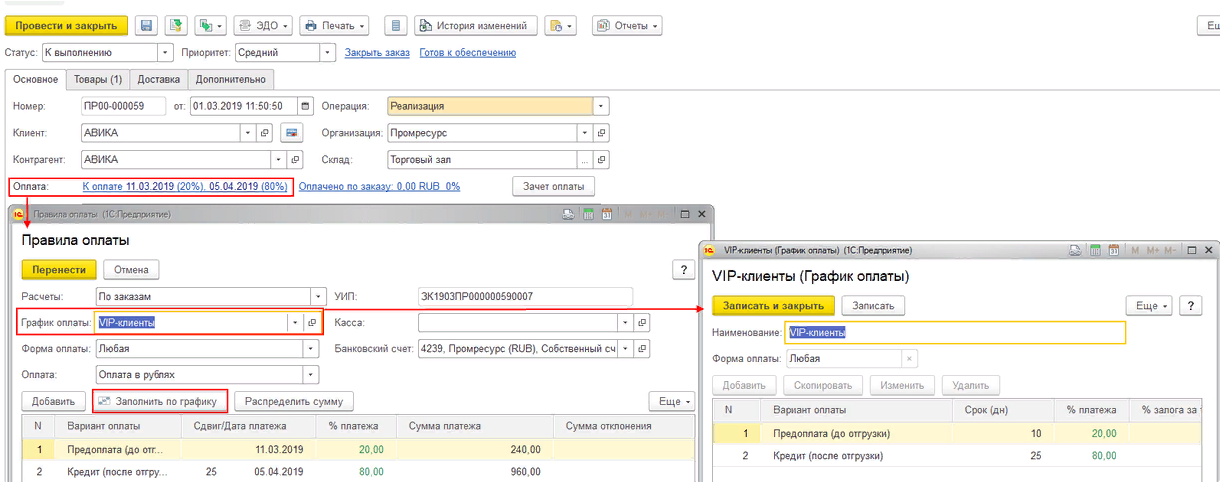Switch to the Доставка tab
Image resolution: width=1223 pixels, height=485 pixels.
(x=158, y=79)
